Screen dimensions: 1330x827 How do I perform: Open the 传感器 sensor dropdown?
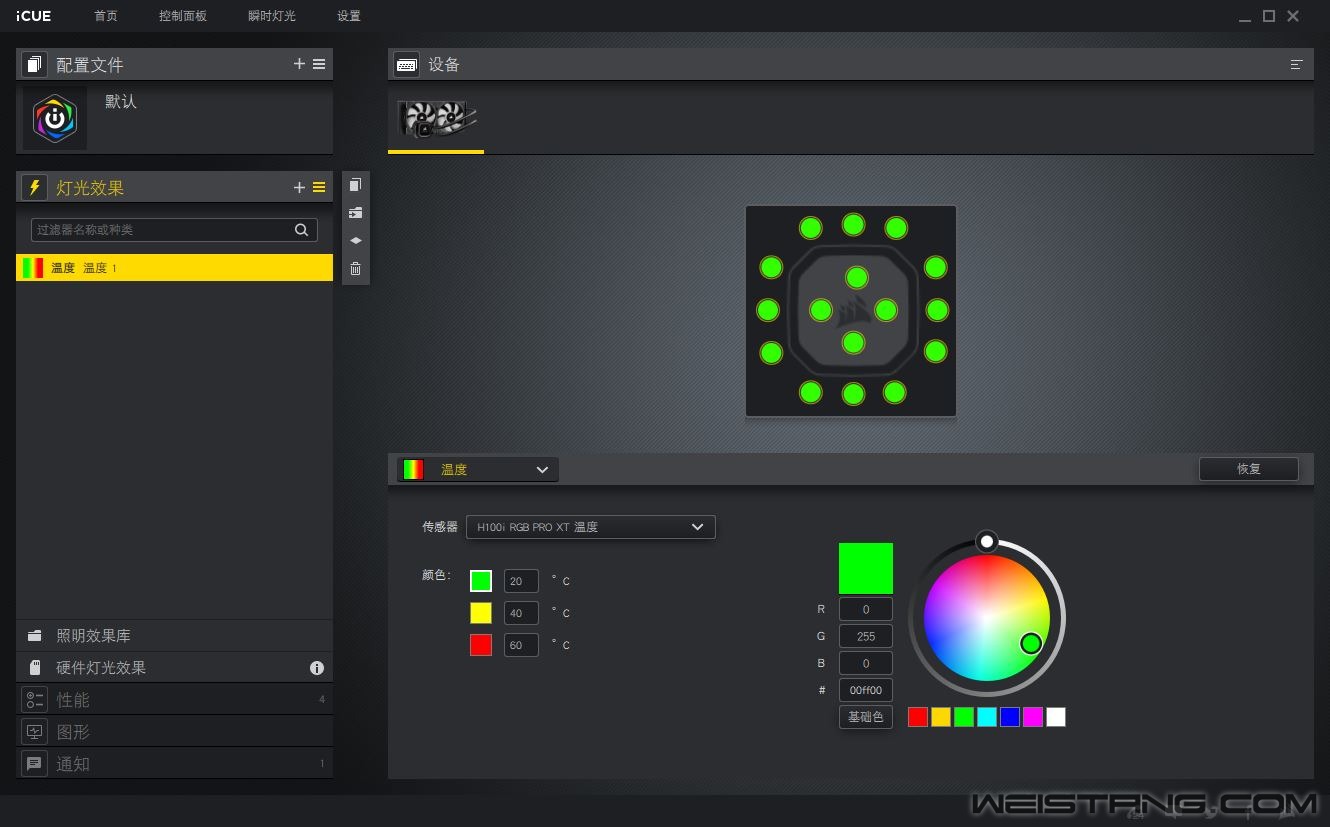(x=591, y=527)
